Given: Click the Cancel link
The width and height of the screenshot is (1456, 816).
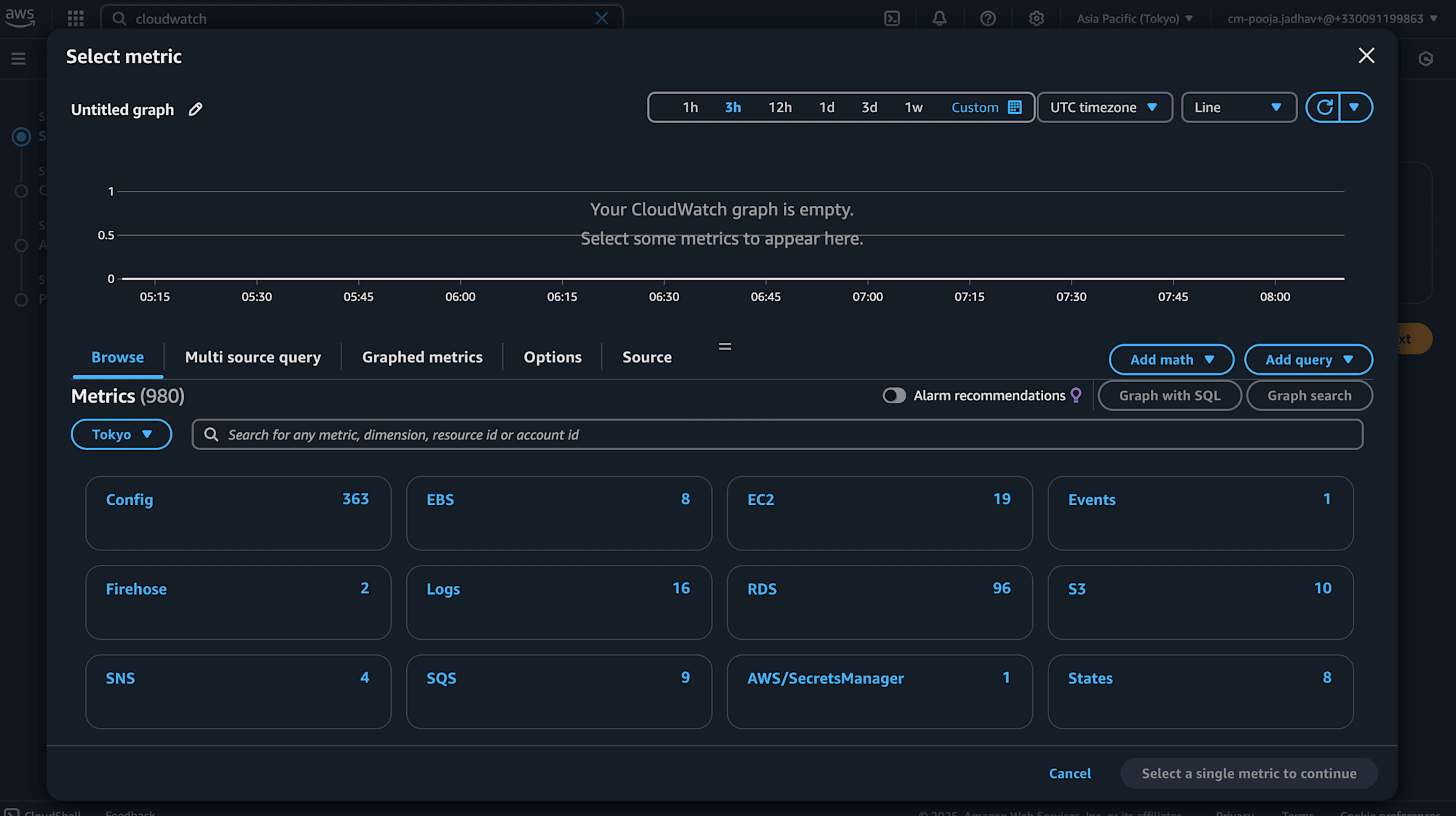Looking at the screenshot, I should coord(1070,773).
